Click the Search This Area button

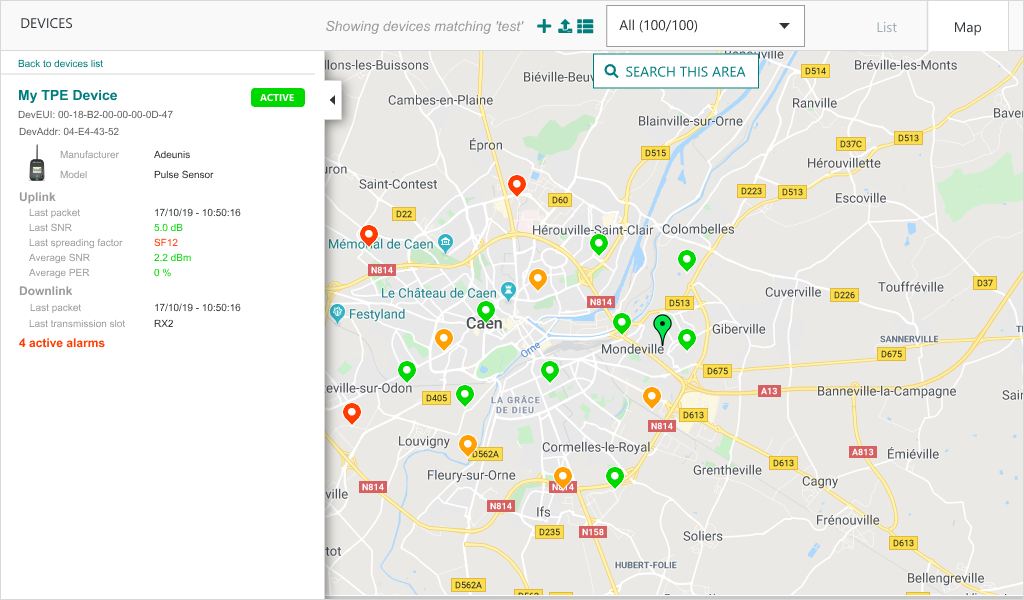(675, 72)
